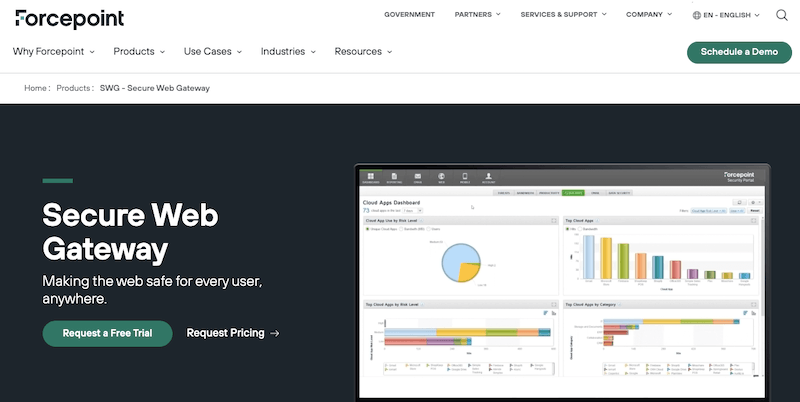Click the Forcepoint logo in the header
The width and height of the screenshot is (800, 402).
69,19
